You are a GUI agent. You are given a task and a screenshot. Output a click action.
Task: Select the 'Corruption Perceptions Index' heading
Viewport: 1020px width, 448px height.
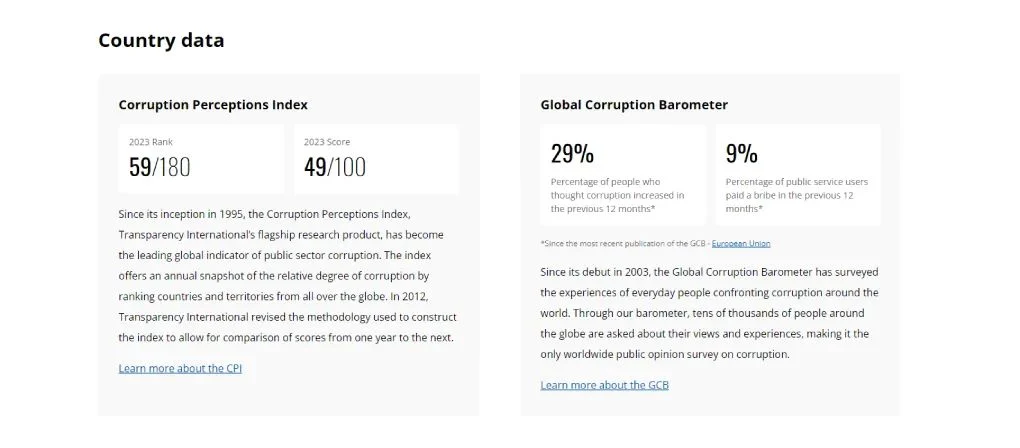[213, 104]
